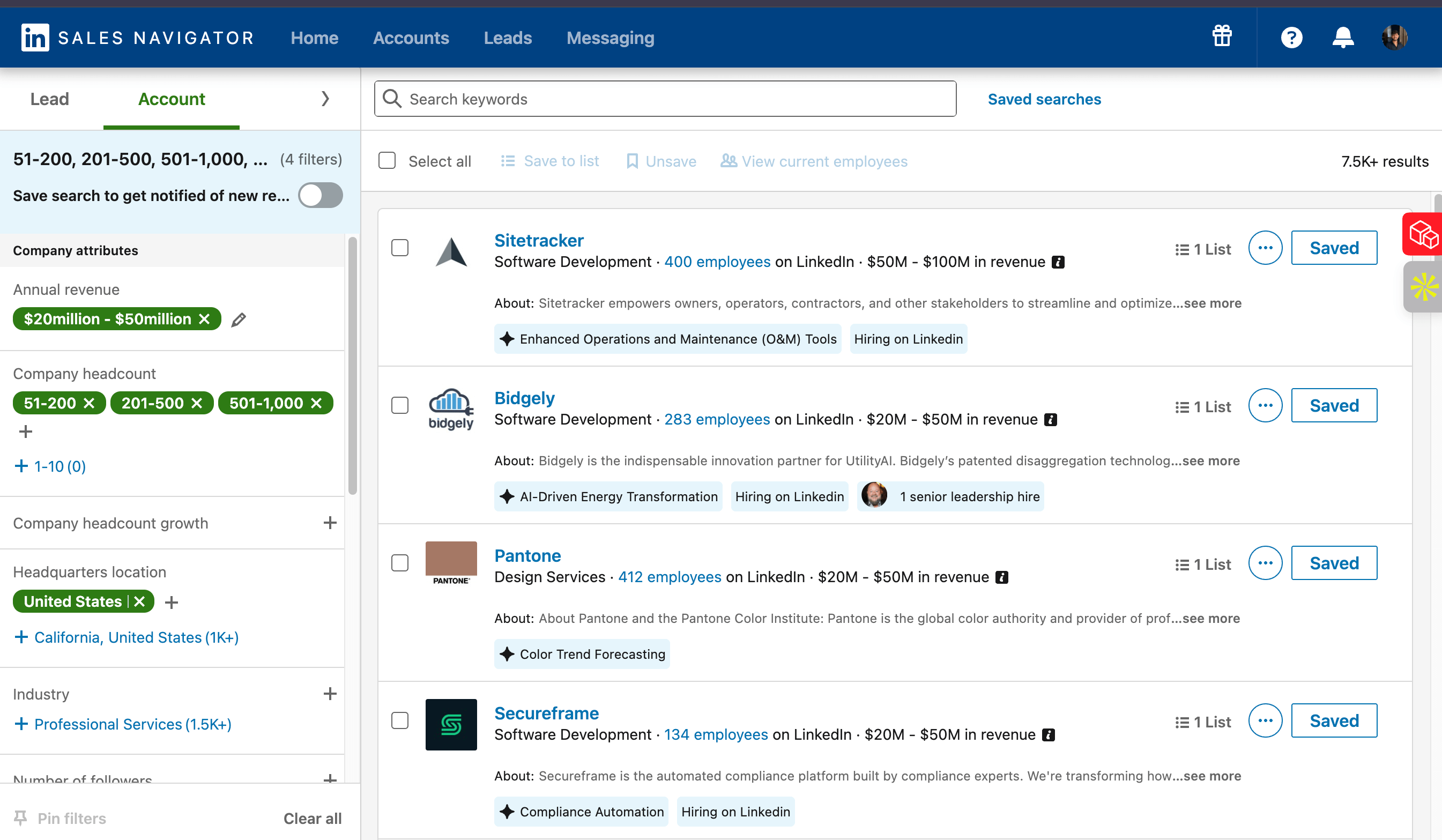Open the Messaging menu item
The height and width of the screenshot is (840, 1442).
point(610,38)
